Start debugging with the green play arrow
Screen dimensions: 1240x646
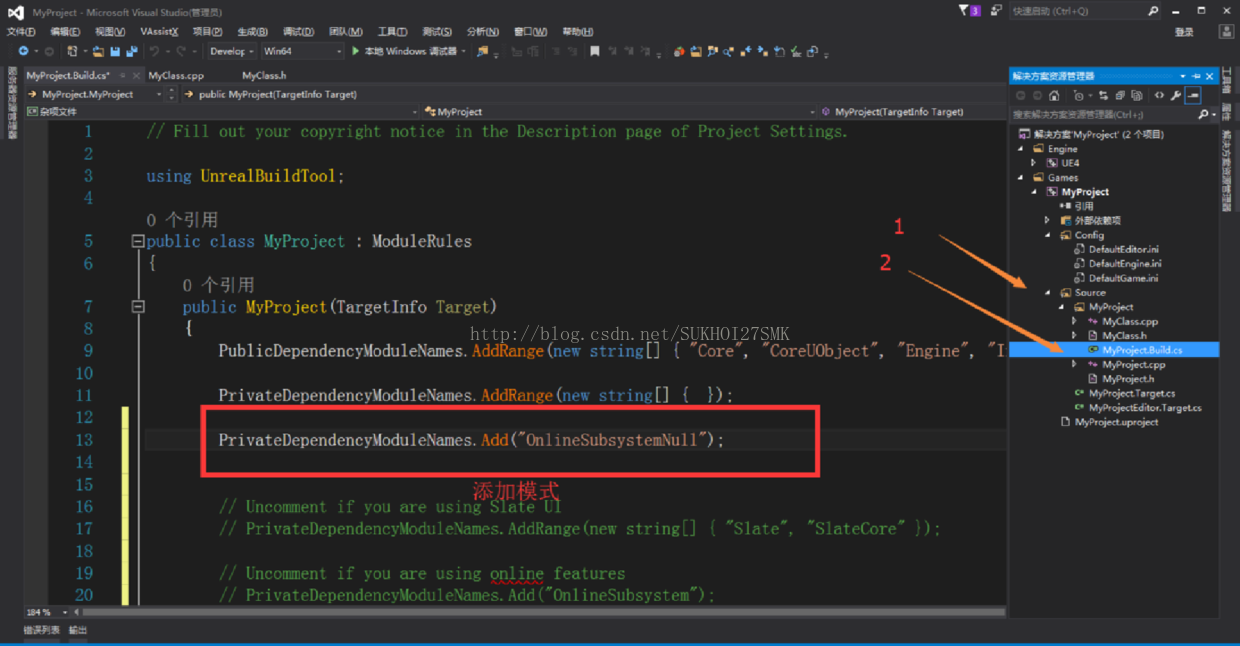pos(355,50)
